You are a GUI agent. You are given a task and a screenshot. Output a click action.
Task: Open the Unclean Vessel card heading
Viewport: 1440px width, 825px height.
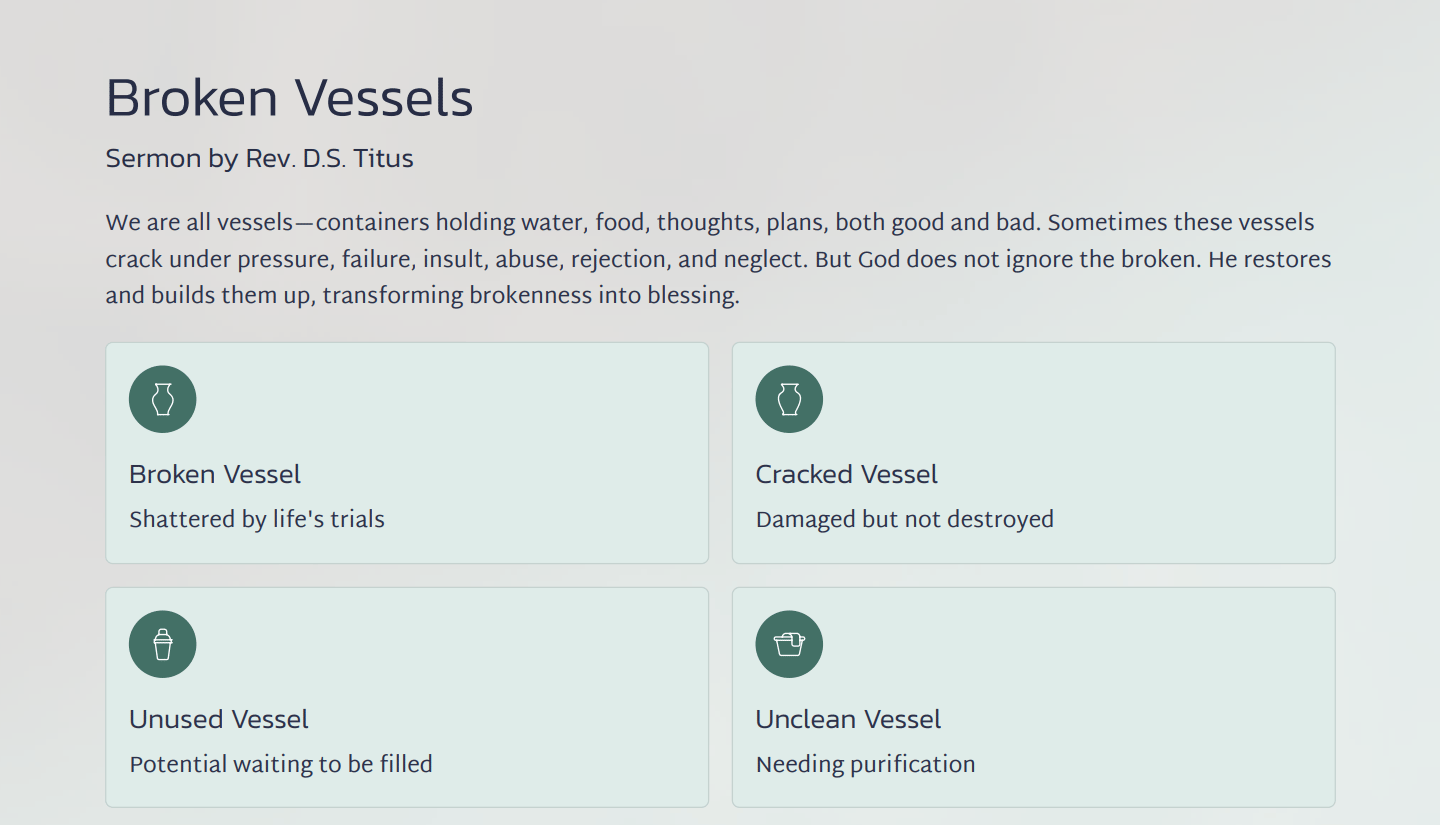(x=848, y=719)
